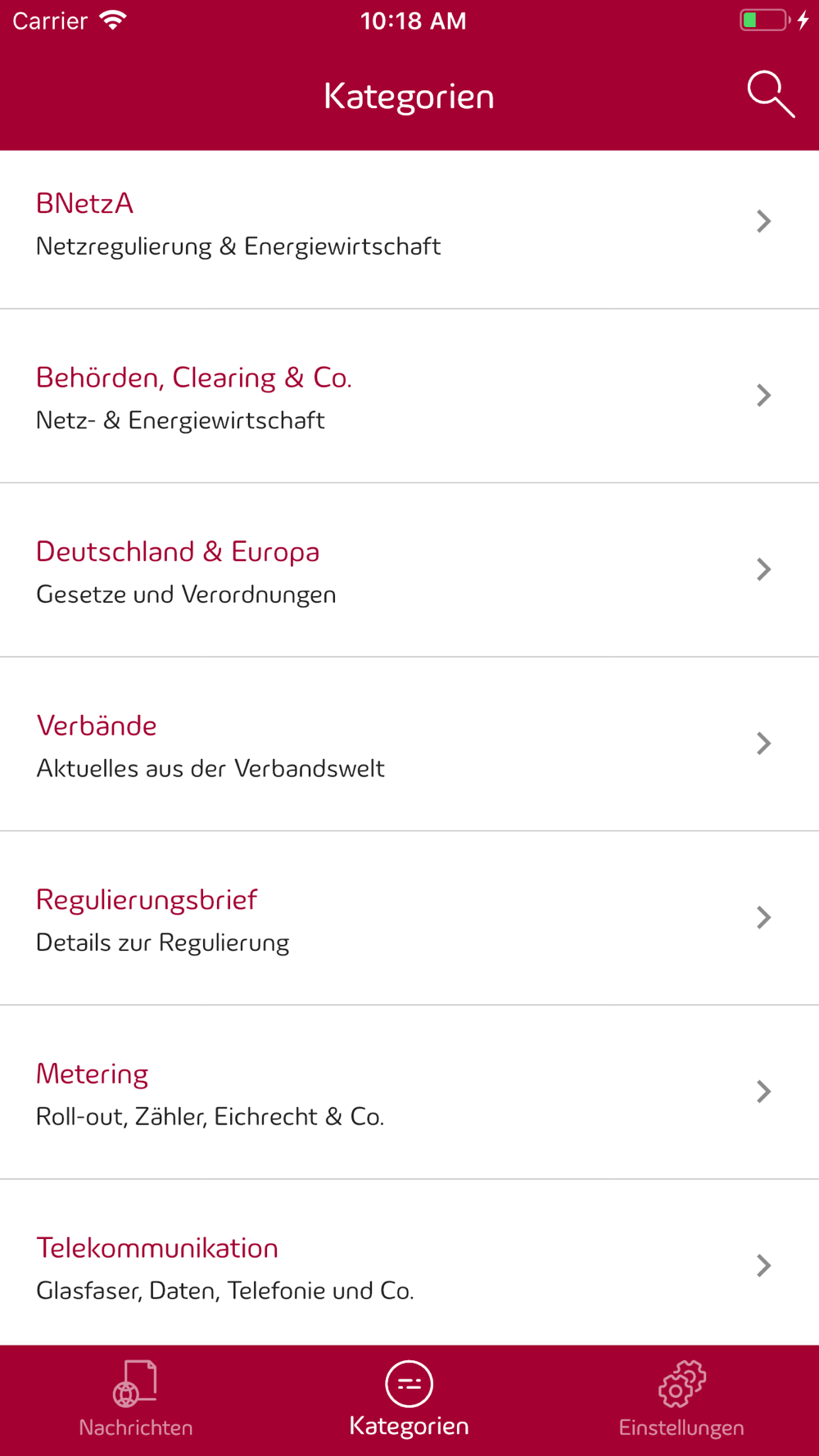Open the Telekommunikation chevron arrow
This screenshot has height=1456, width=819.
763,1265
